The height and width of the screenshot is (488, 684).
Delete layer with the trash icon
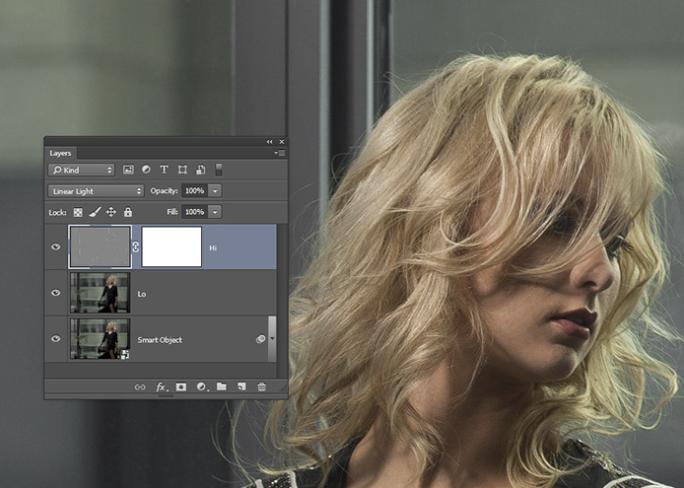261,386
